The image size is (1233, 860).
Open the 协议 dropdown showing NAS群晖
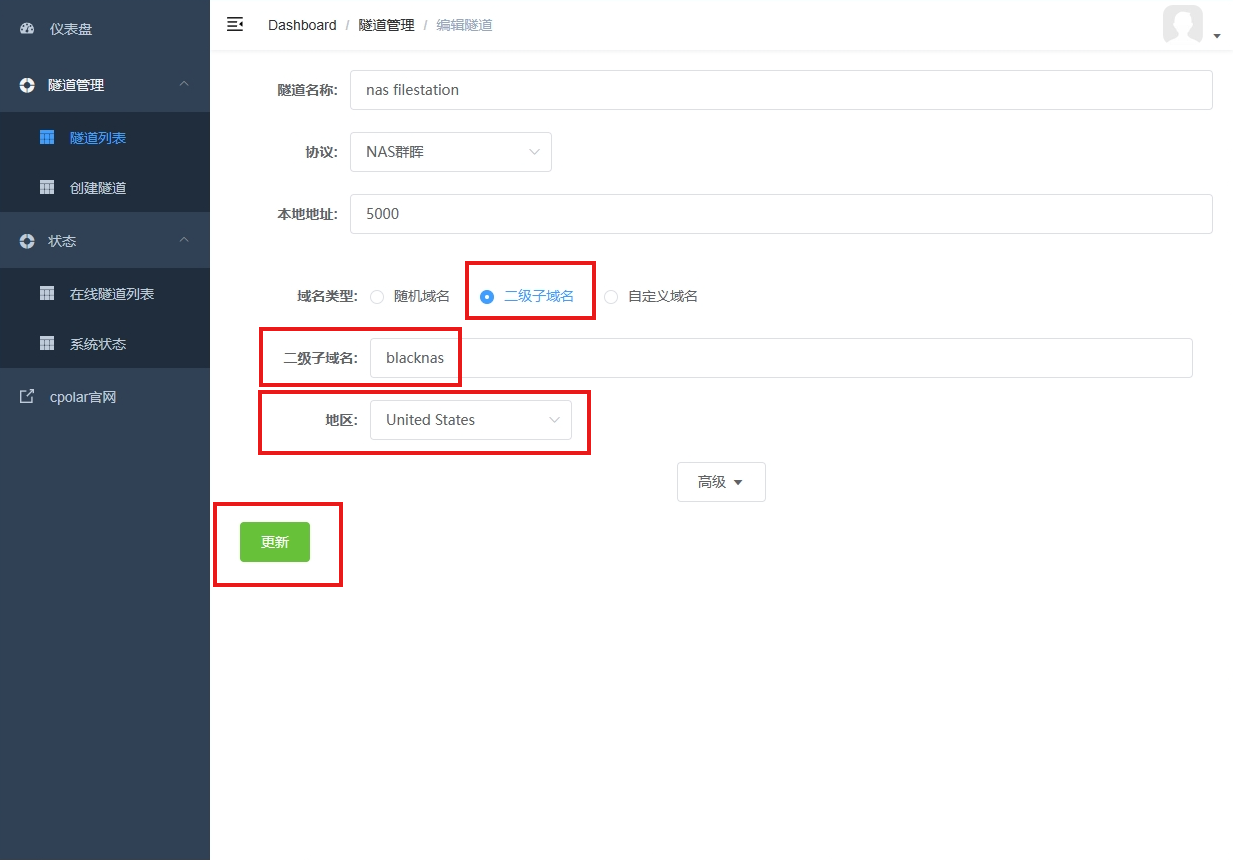[x=451, y=152]
